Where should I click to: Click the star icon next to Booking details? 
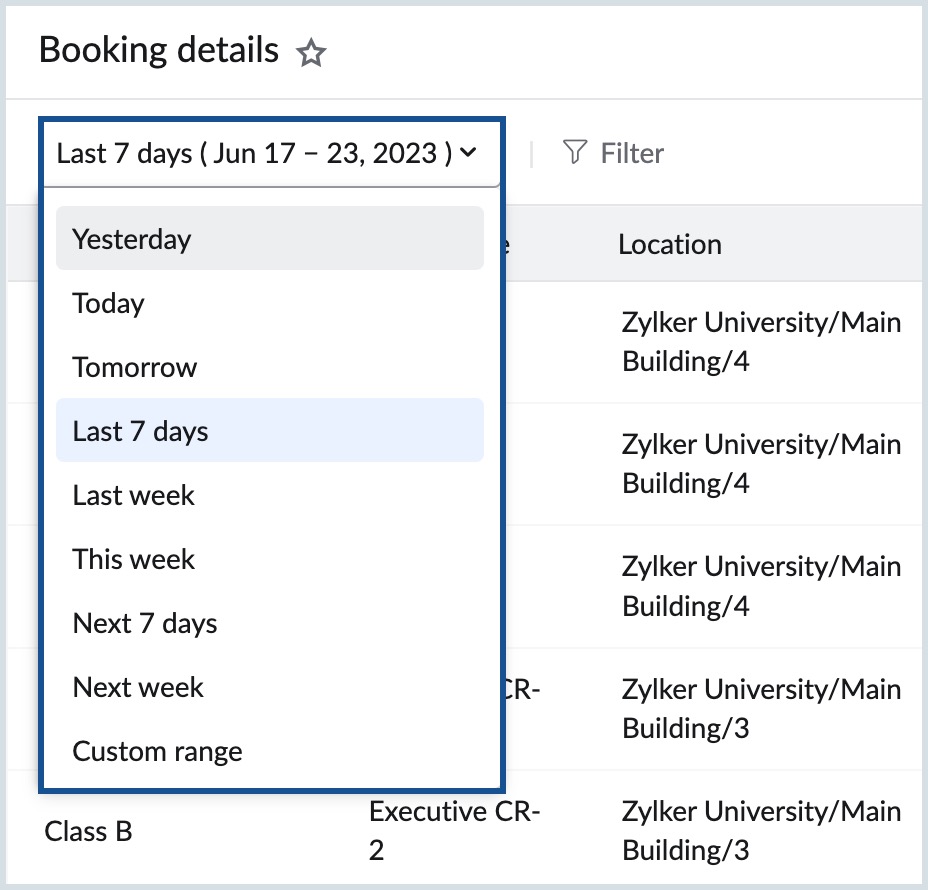(311, 52)
